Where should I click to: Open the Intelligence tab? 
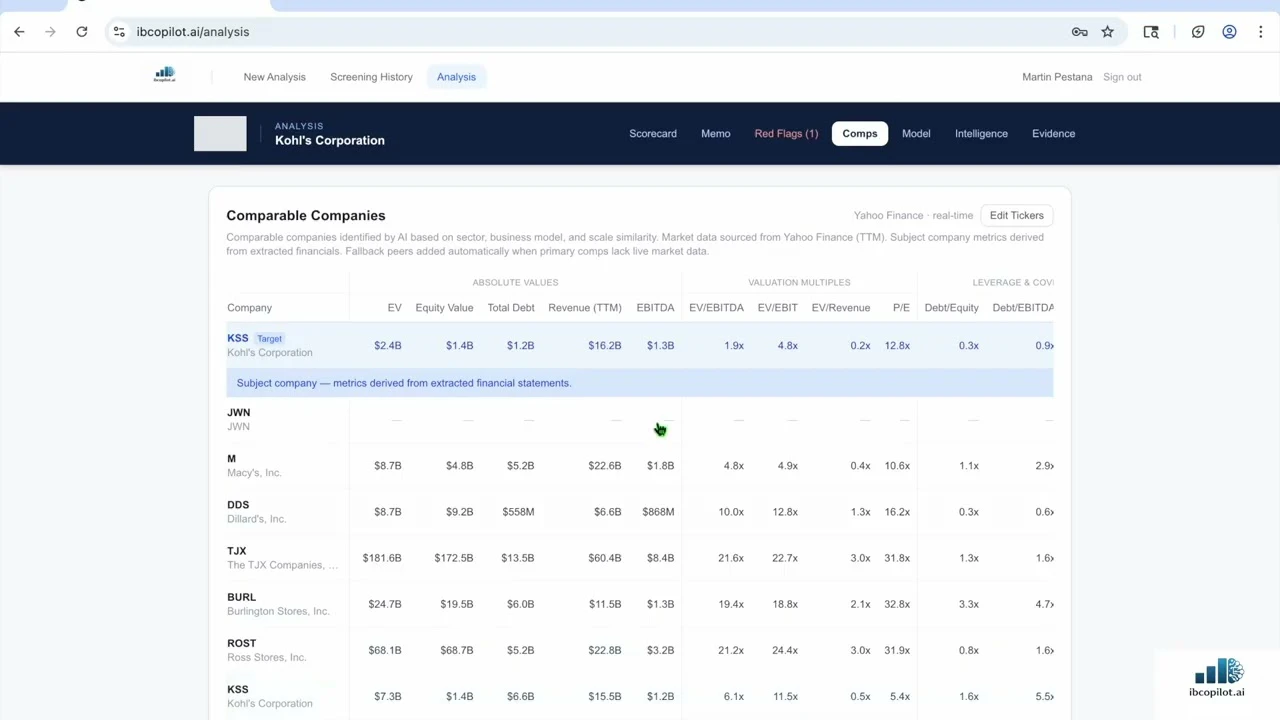tap(981, 133)
